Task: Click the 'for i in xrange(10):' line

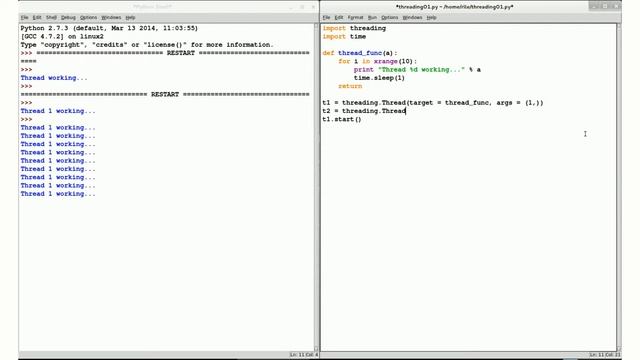Action: tap(378, 61)
